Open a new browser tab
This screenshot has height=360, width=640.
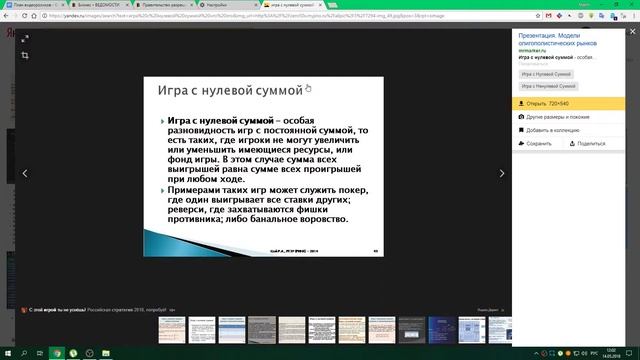tap(333, 5)
